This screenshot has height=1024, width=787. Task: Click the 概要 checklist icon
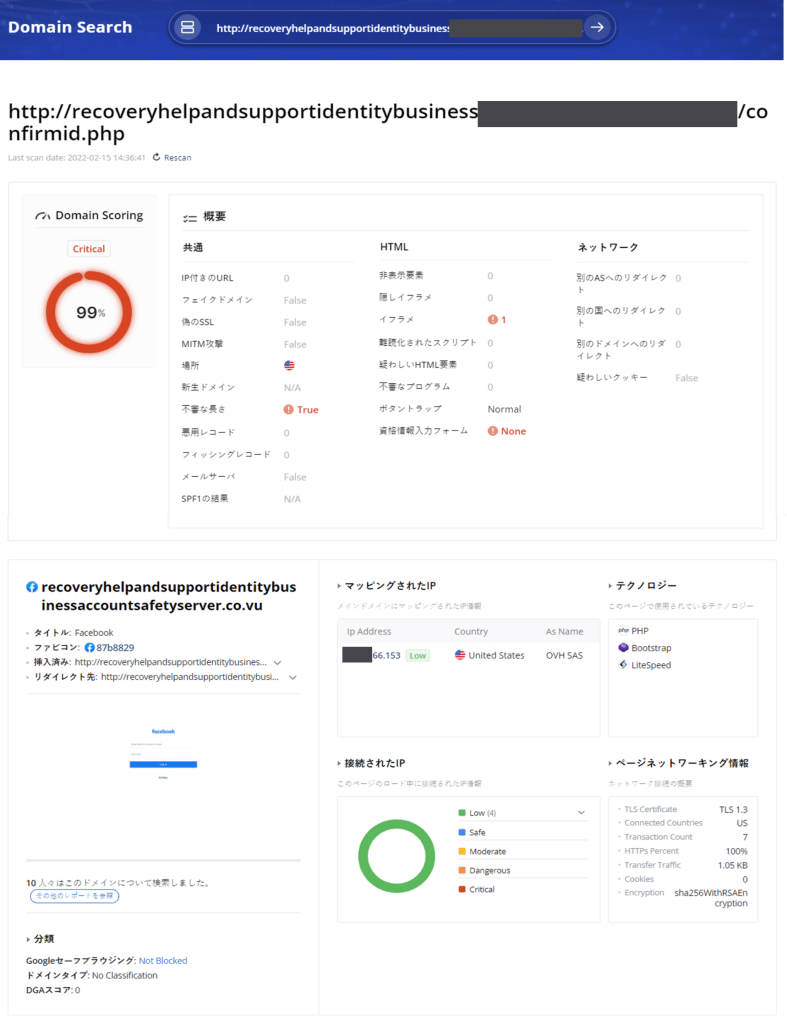click(x=190, y=217)
